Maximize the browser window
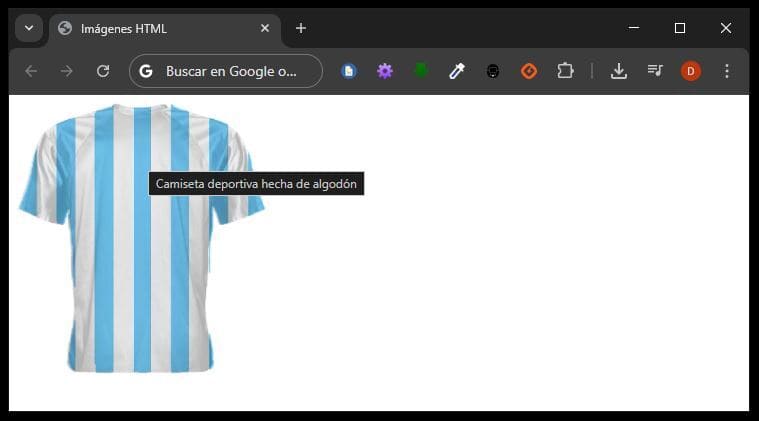Screen dimensions: 759x421 [680, 28]
